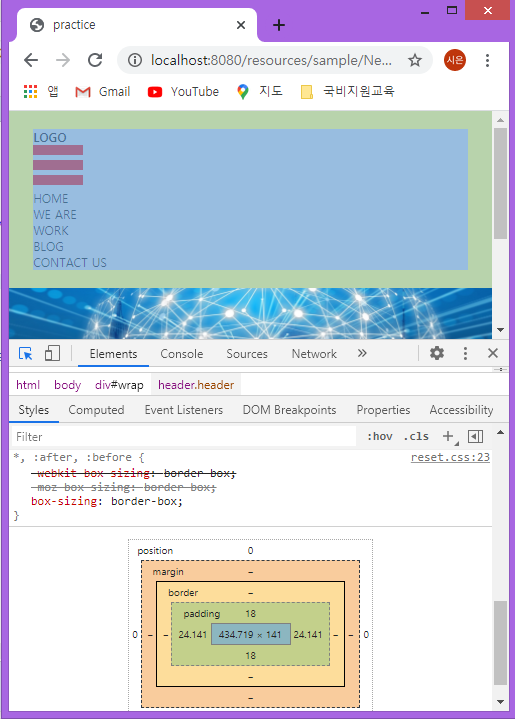The height and width of the screenshot is (719, 515).
Task: Select html in the breadcrumb
Action: (x=28, y=385)
